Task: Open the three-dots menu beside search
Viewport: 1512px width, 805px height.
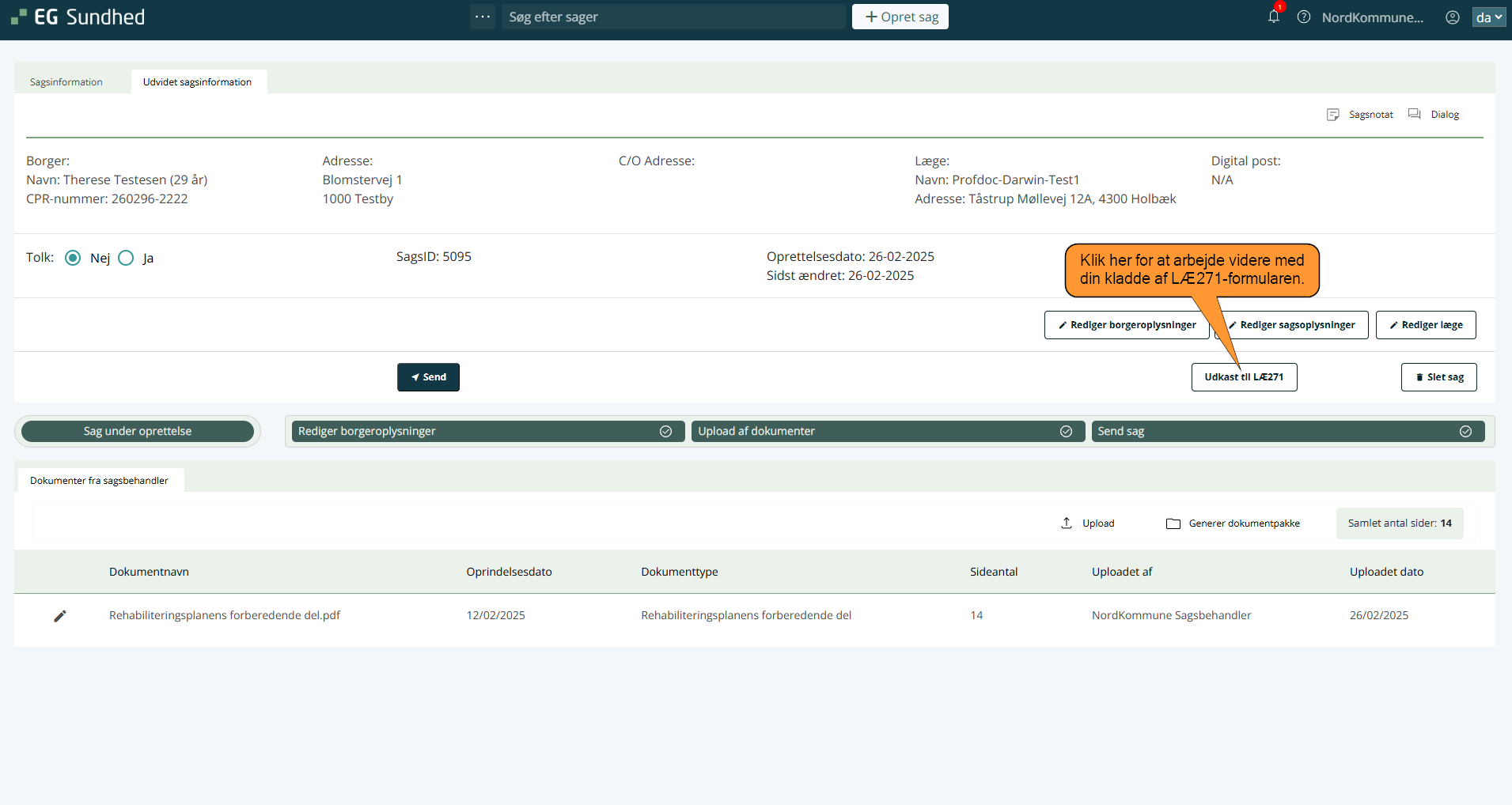Action: pos(482,17)
